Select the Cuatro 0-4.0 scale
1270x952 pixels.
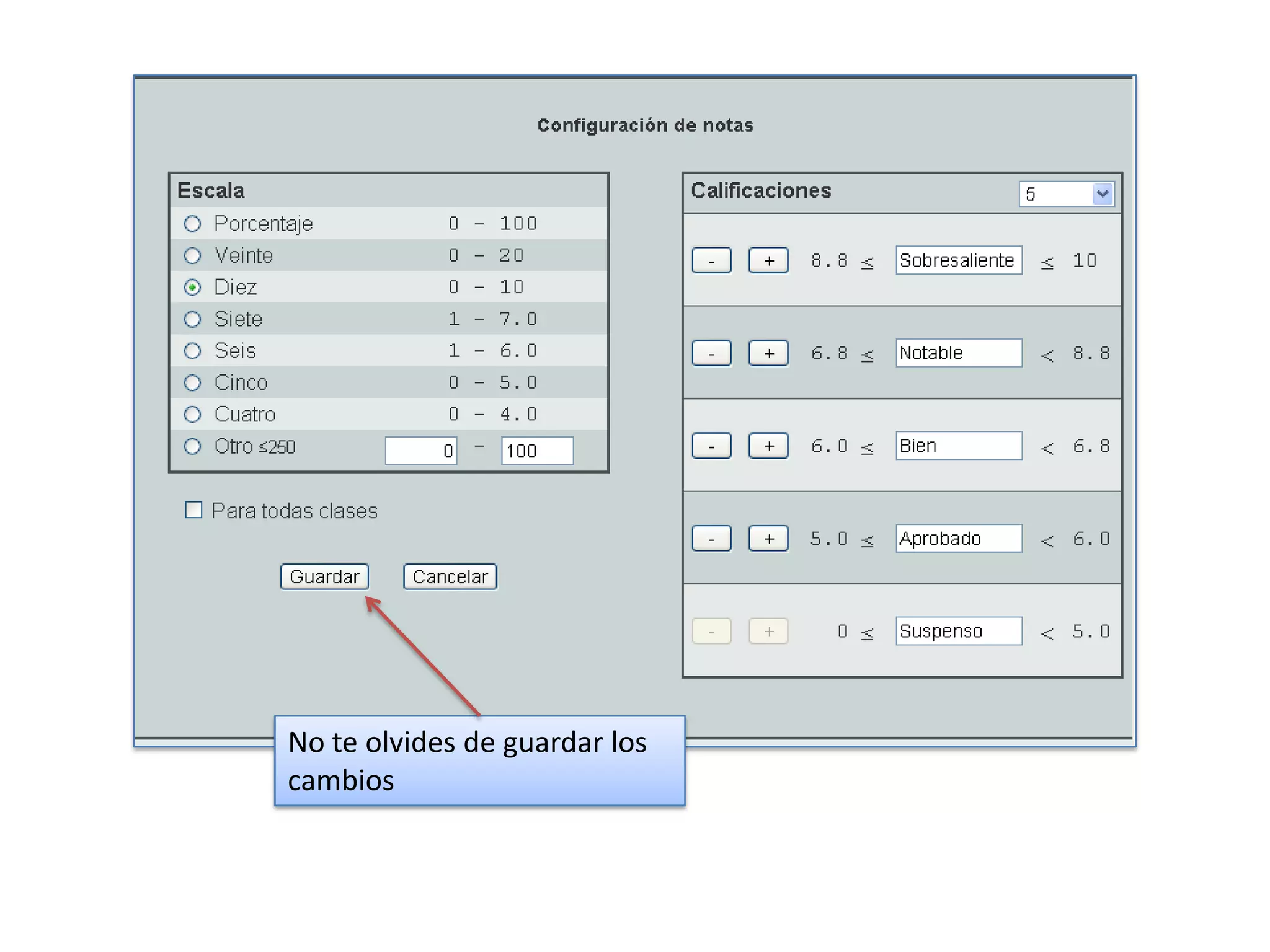(x=193, y=414)
